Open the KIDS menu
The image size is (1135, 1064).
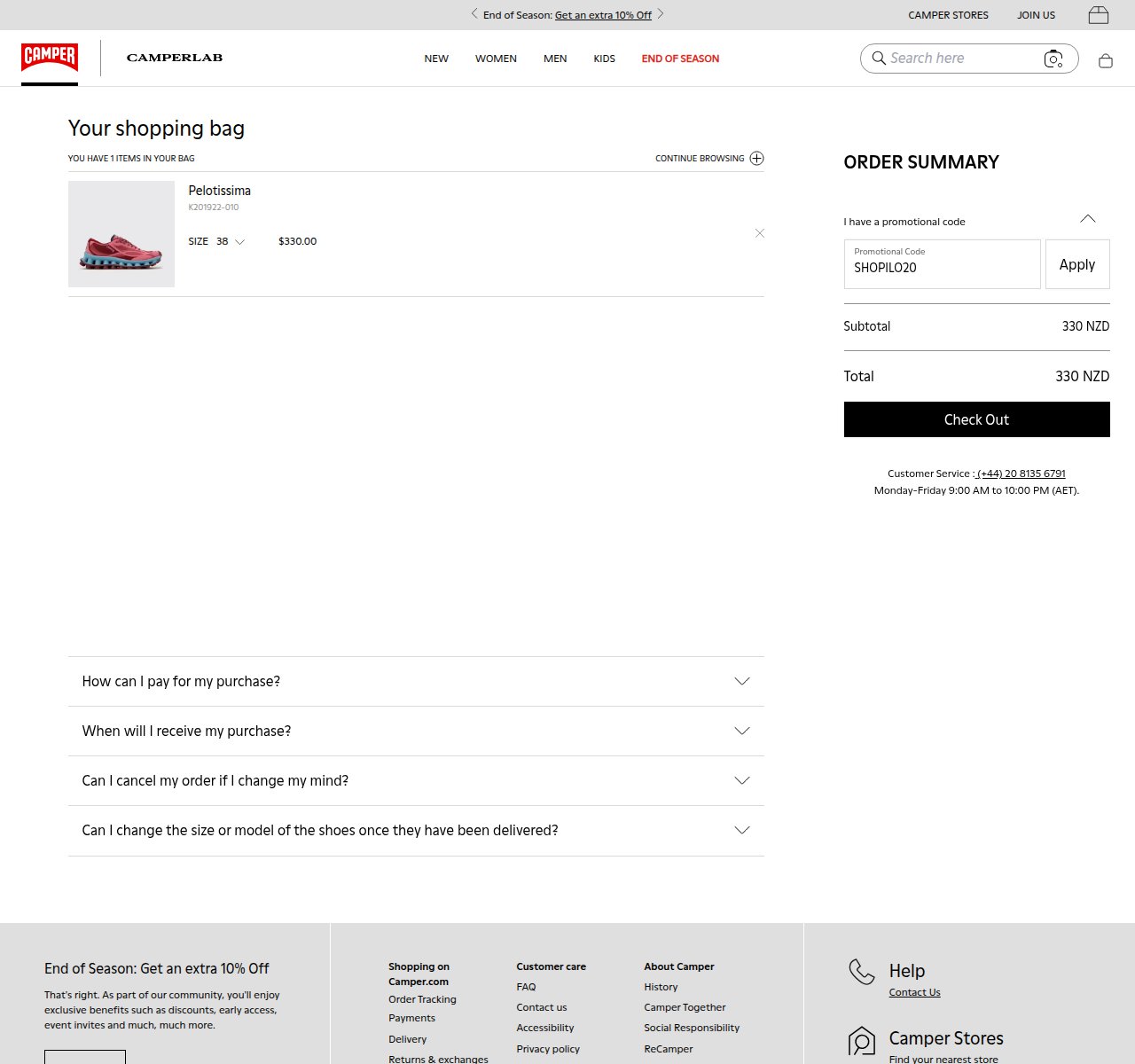tap(604, 59)
